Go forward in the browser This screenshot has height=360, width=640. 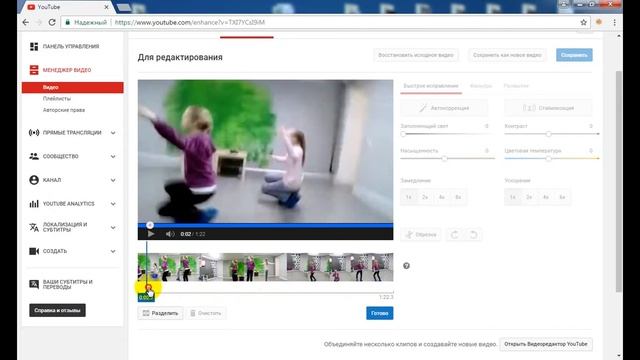pos(39,22)
